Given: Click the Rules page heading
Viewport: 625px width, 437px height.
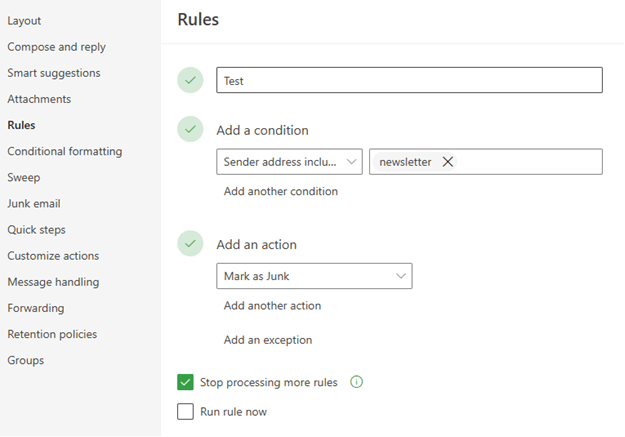Looking at the screenshot, I should point(198,20).
